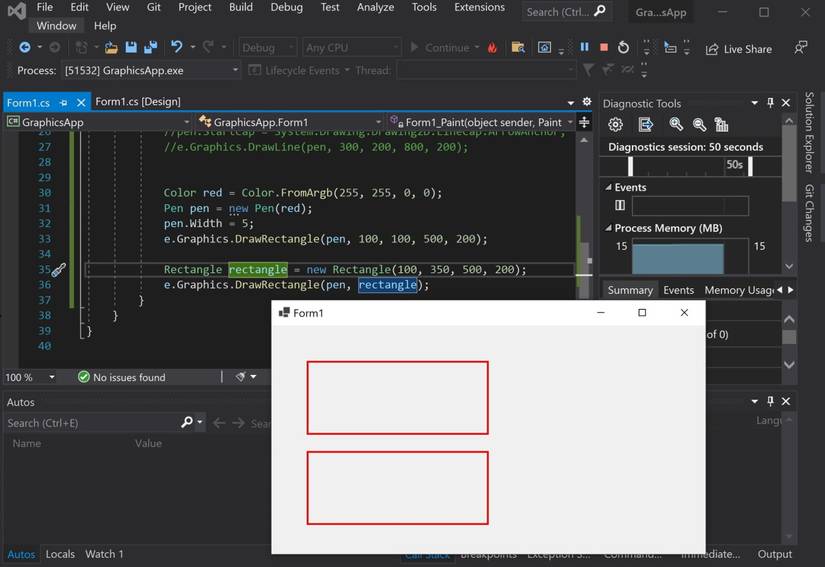825x567 pixels.
Task: Click the Save All icon
Action: pyautogui.click(x=150, y=48)
